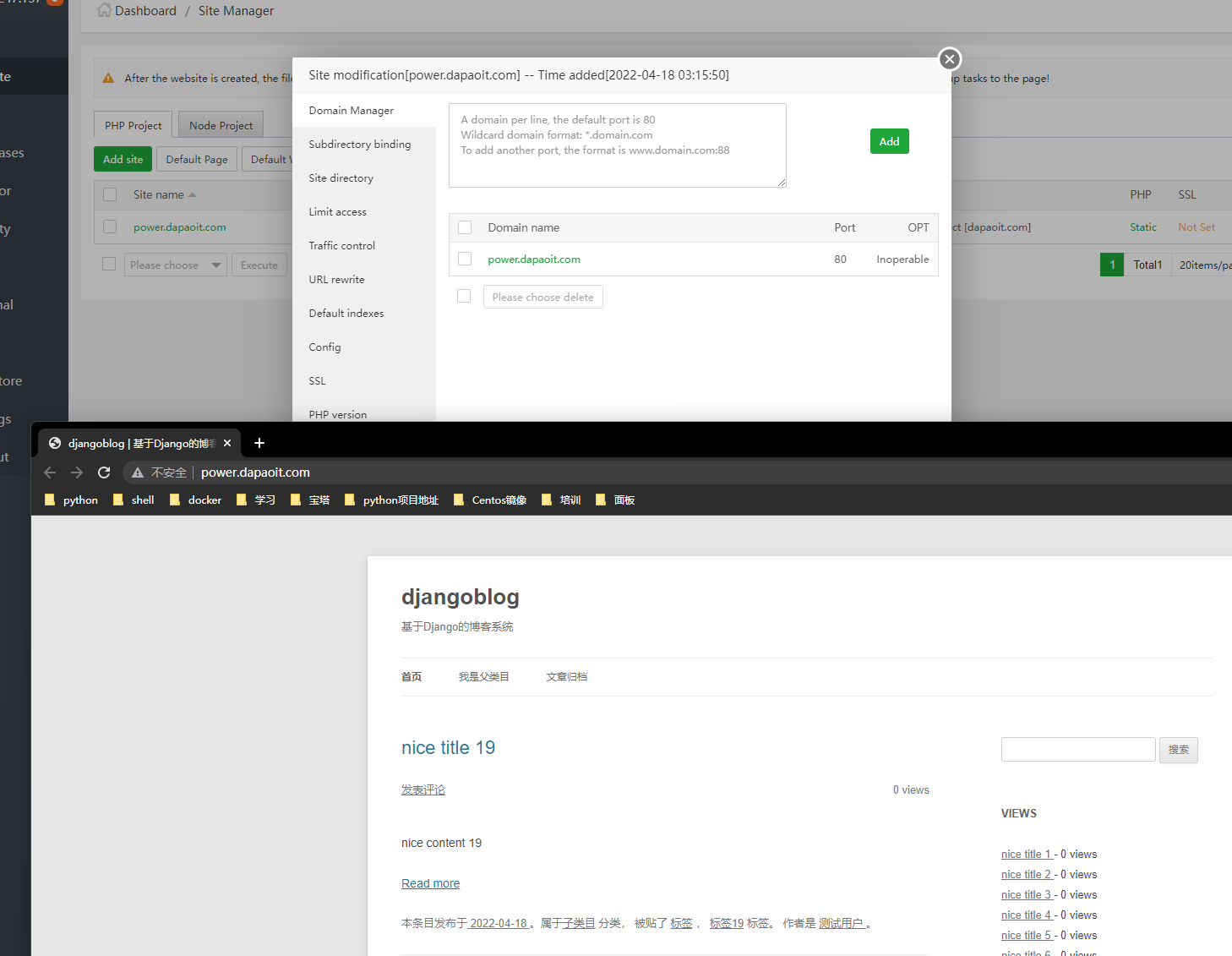This screenshot has height=956, width=1232.
Task: Open Default indexes settings
Action: click(364, 314)
